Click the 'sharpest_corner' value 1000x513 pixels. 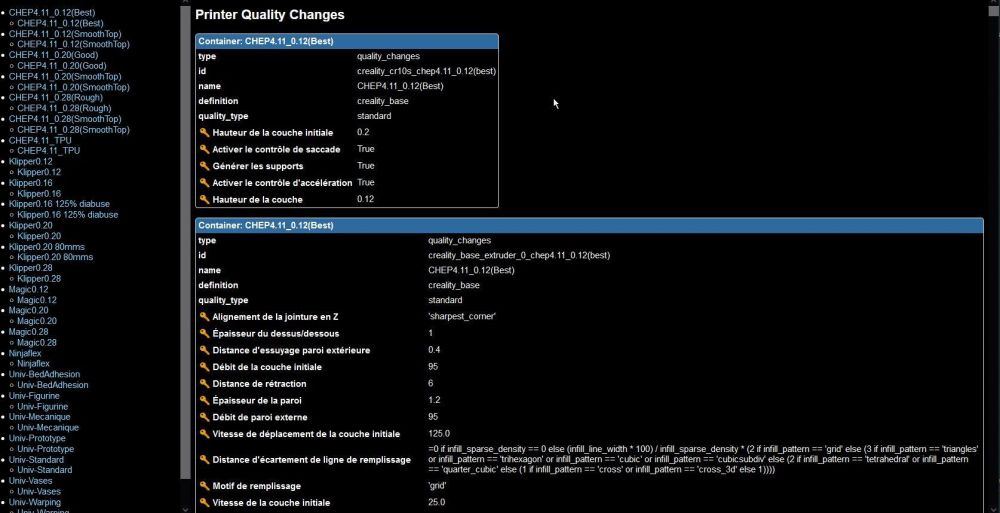point(461,316)
